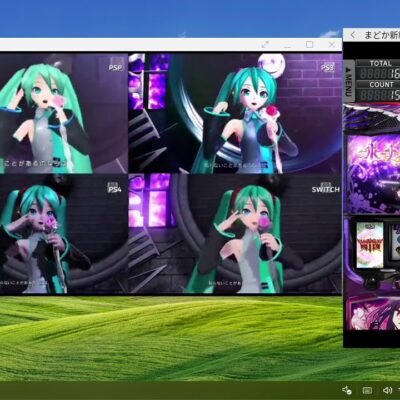The height and width of the screenshot is (400, 400).
Task: Click the left slot reel symbol
Action: (x=370, y=245)
